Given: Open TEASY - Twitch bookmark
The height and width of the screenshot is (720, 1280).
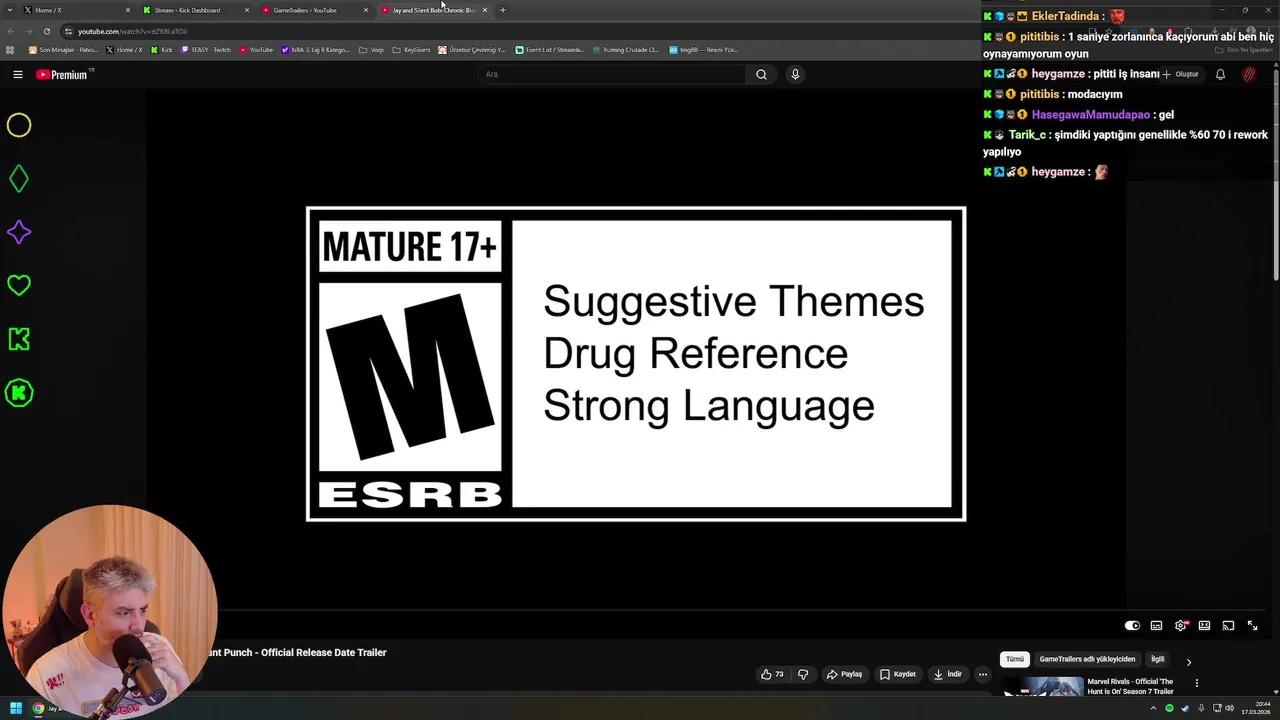Looking at the screenshot, I should 206,50.
